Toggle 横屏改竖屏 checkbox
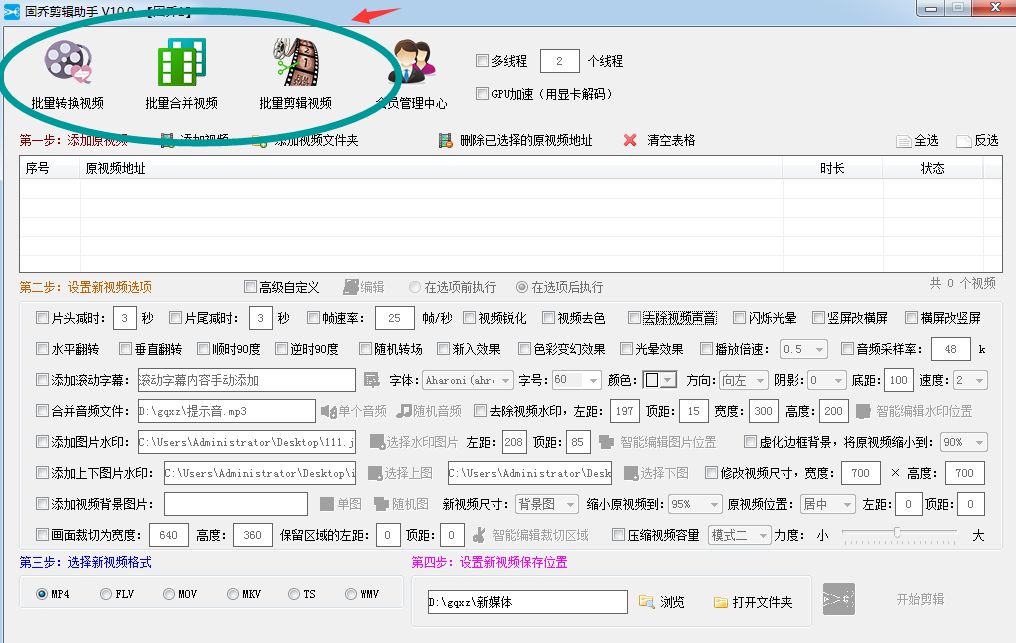Screen dimensions: 1016x643 pyautogui.click(x=912, y=318)
